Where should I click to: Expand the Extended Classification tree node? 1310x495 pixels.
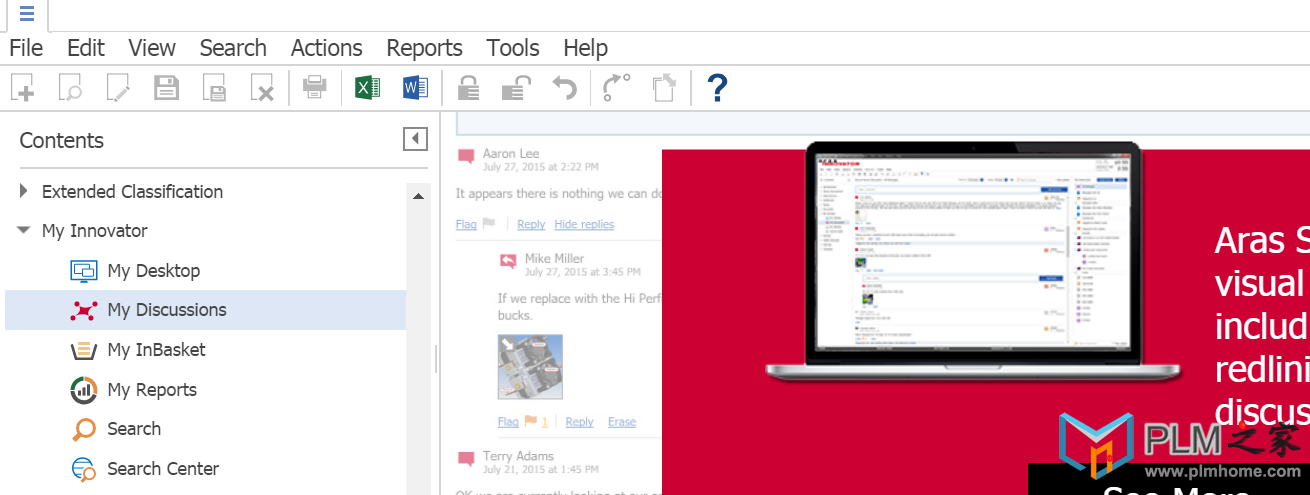(24, 191)
